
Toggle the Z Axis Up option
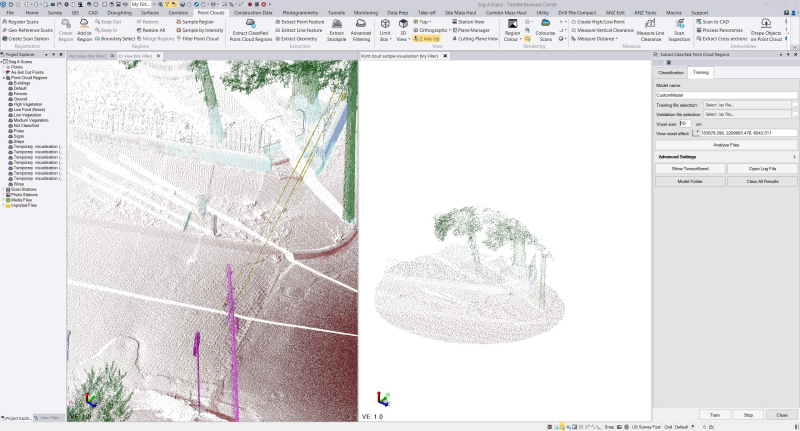[425, 38]
